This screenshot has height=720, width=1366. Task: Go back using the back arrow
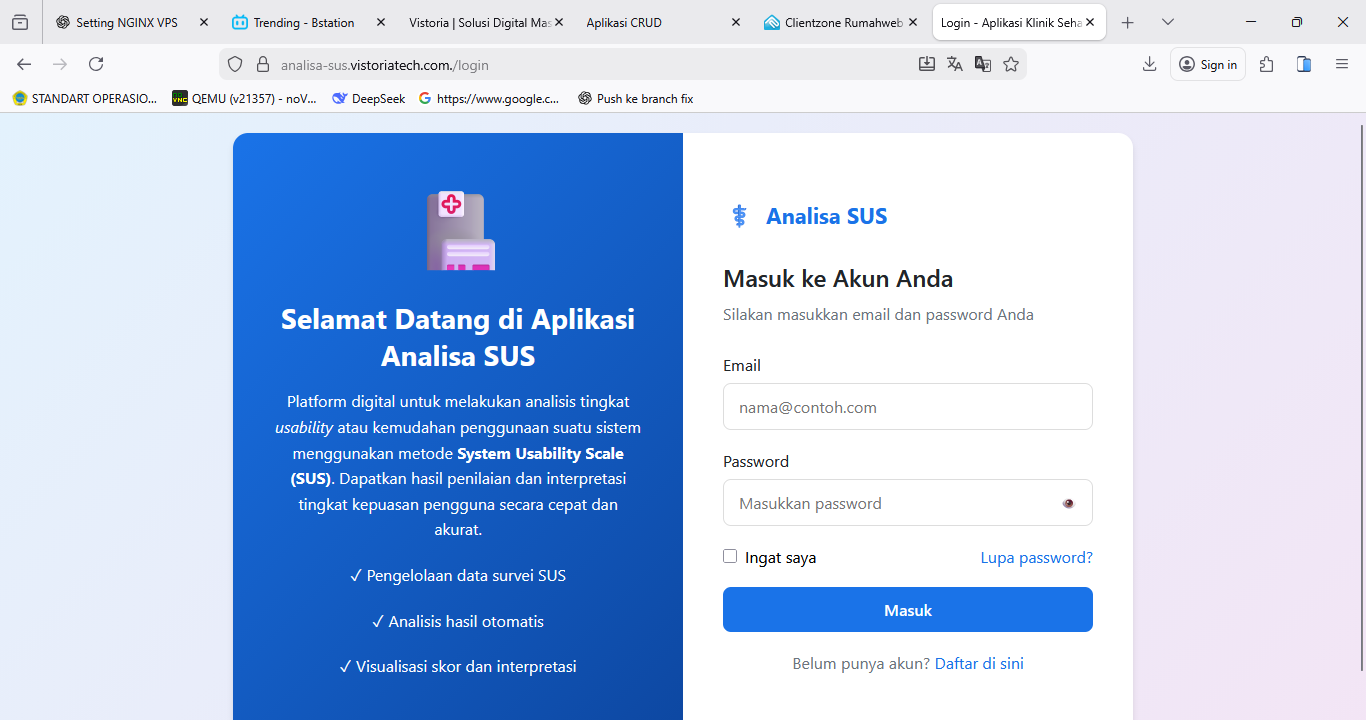(24, 63)
